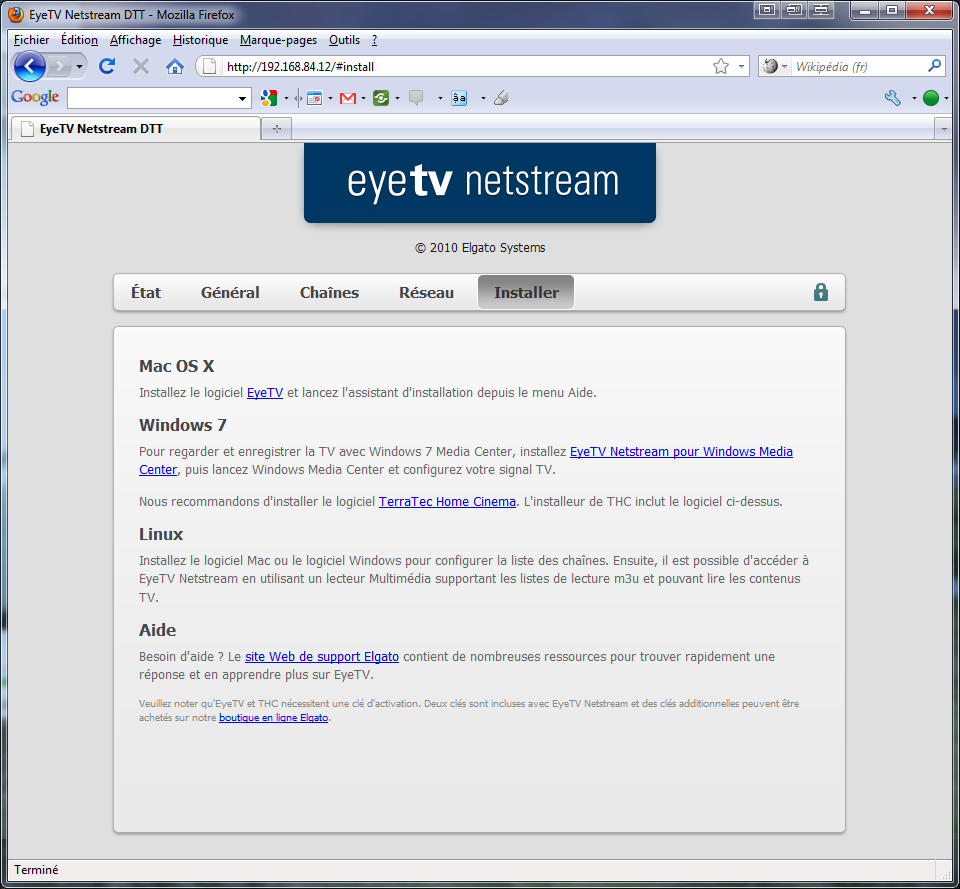Go back with the blue back arrow
The width and height of the screenshot is (960, 889).
pyautogui.click(x=29, y=66)
